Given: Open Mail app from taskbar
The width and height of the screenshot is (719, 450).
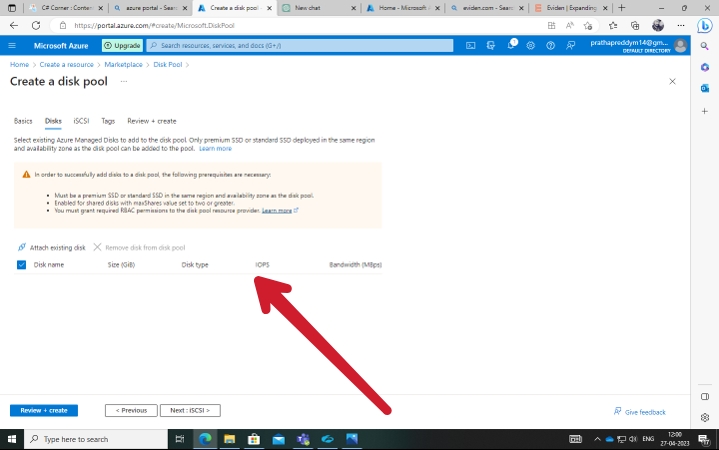Looking at the screenshot, I should 278,439.
